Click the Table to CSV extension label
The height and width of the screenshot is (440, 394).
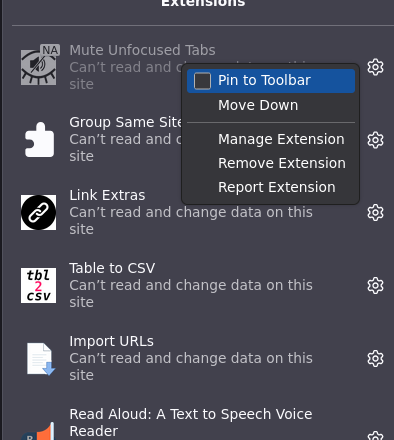coord(112,268)
